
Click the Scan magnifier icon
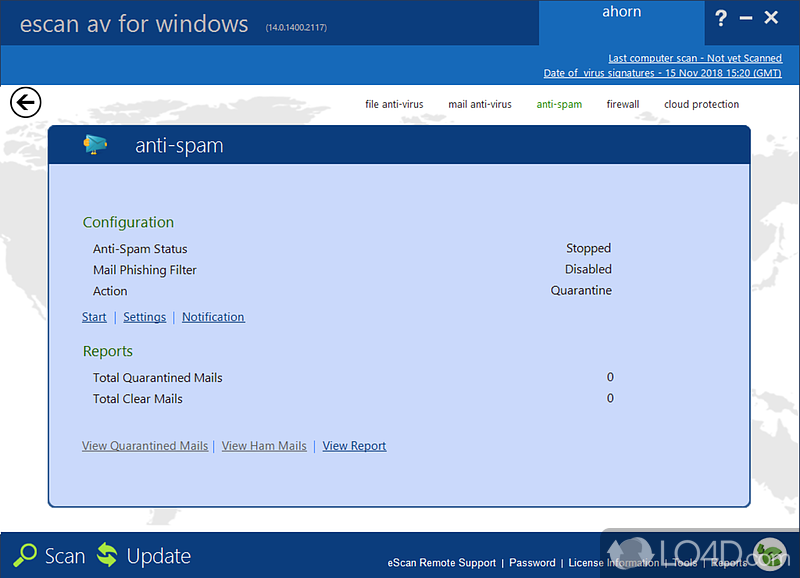pyautogui.click(x=24, y=556)
